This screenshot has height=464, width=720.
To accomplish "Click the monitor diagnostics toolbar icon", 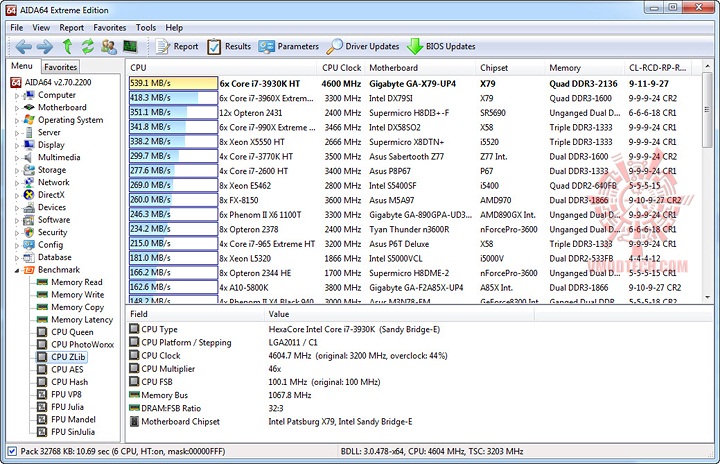I will point(130,46).
